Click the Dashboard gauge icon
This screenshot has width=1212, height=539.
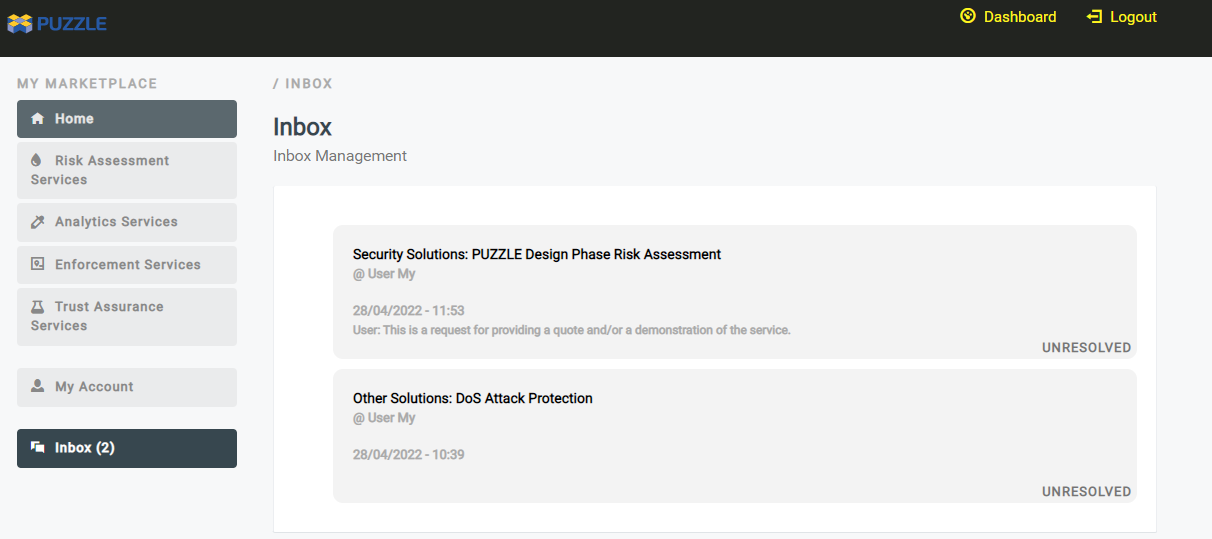click(967, 16)
